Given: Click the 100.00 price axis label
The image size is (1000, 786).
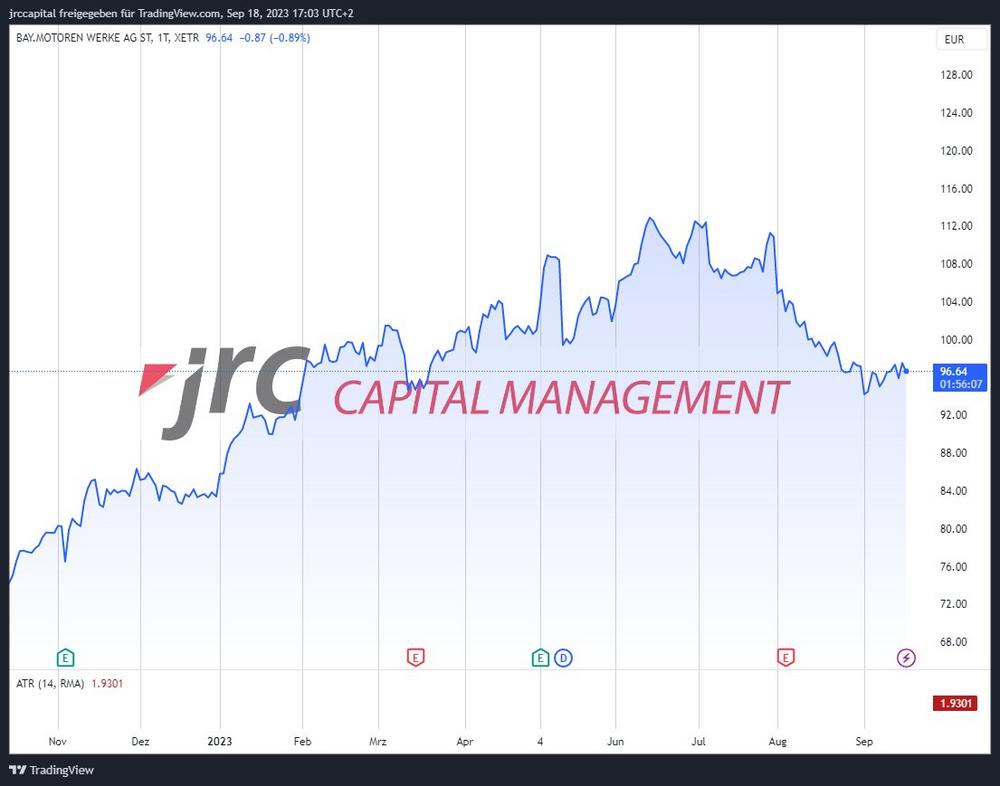Looking at the screenshot, I should pos(956,339).
